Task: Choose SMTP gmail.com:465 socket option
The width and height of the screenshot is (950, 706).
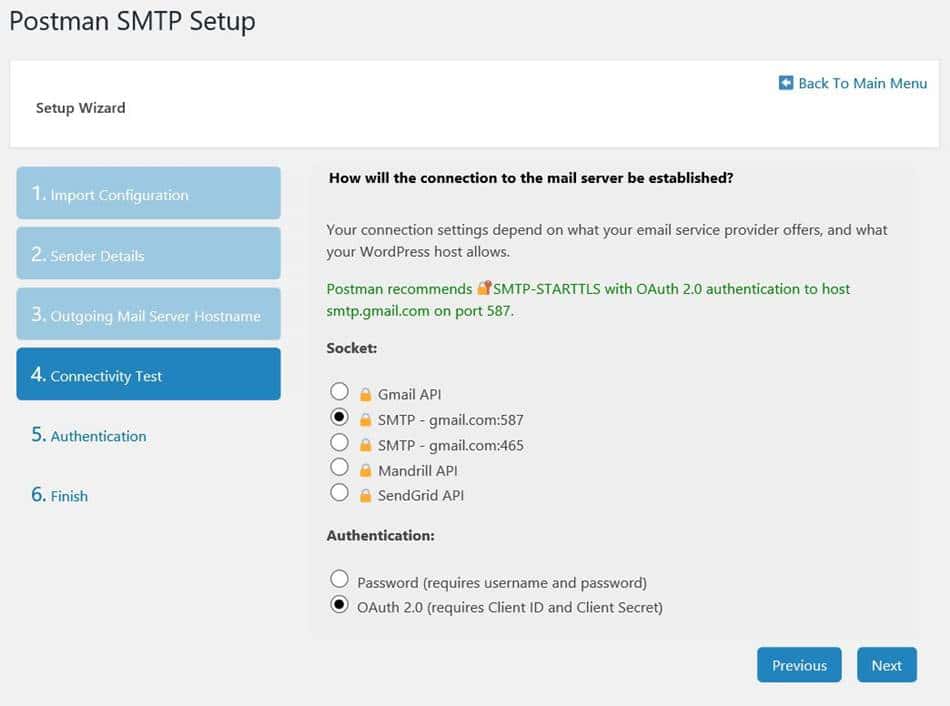Action: (x=340, y=442)
